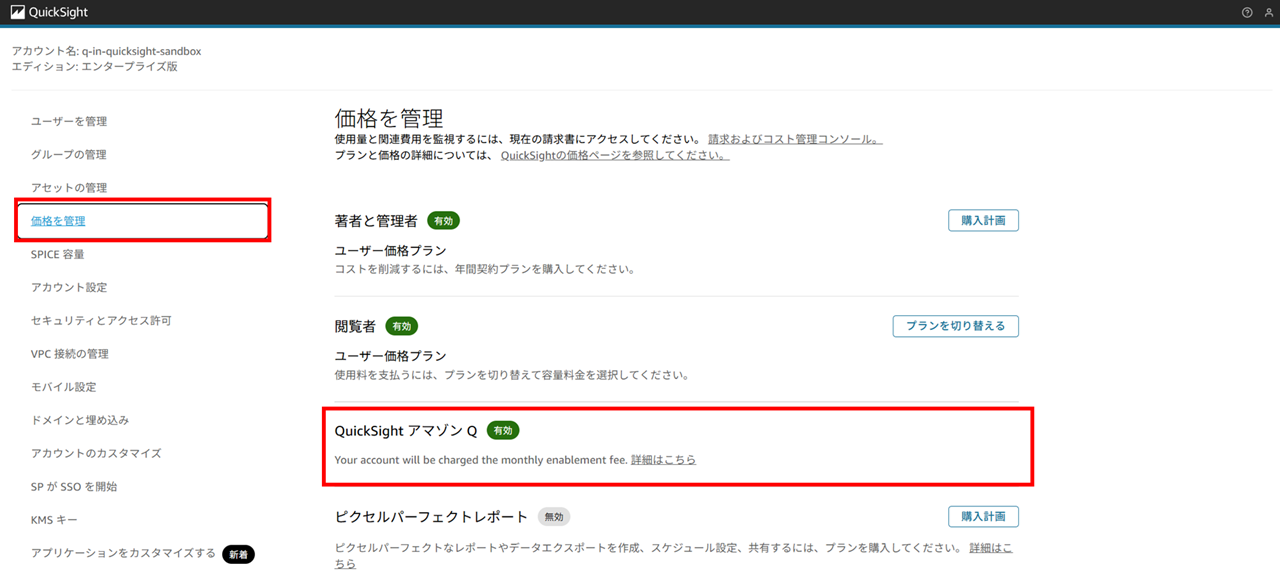The image size is (1280, 585).
Task: Open KMS キー in the sidebar
Action: coord(55,520)
